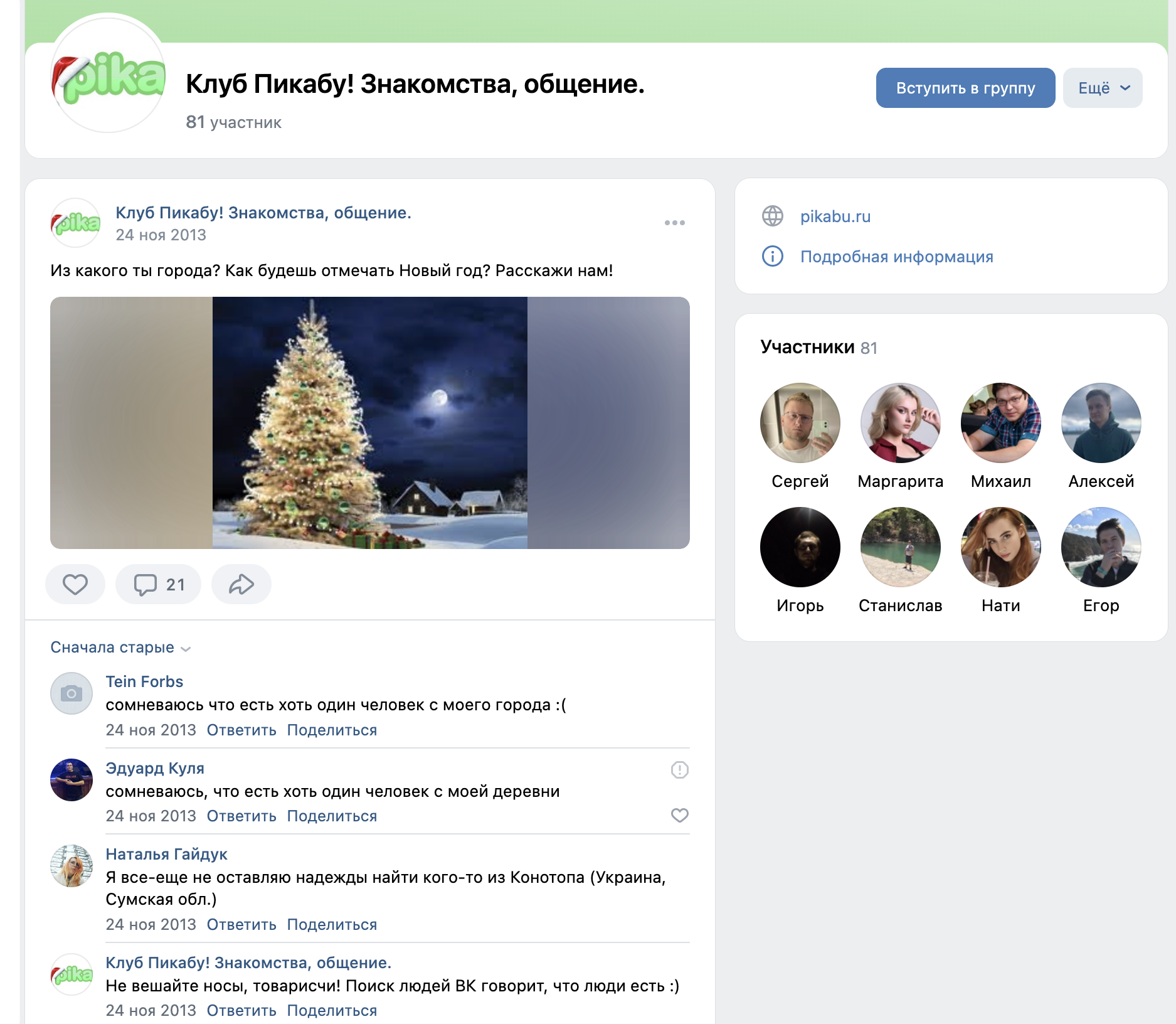Open the pikabu.ru website link
Screen dimensions: 1176x1024
(x=835, y=216)
